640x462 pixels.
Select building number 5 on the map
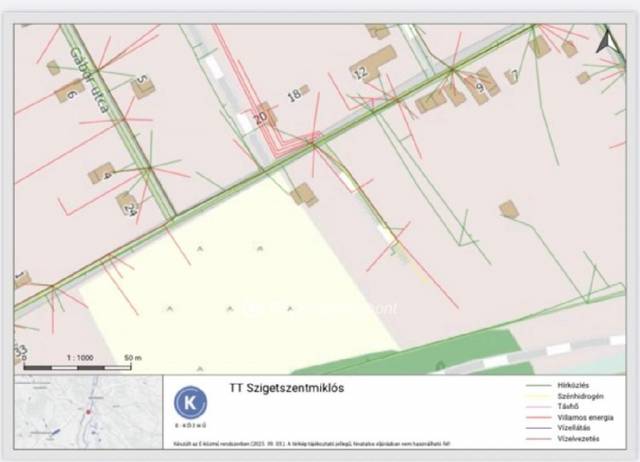tap(141, 83)
